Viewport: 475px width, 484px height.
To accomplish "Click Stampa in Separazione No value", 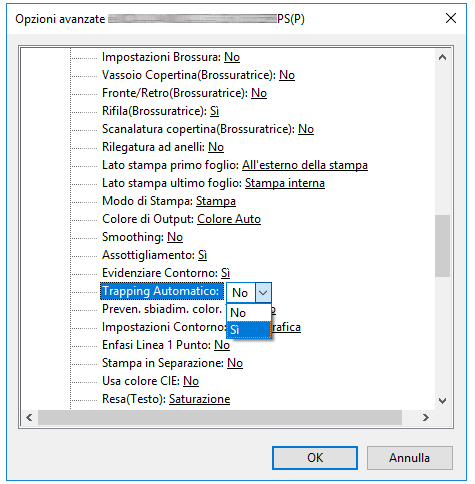I will (x=235, y=363).
